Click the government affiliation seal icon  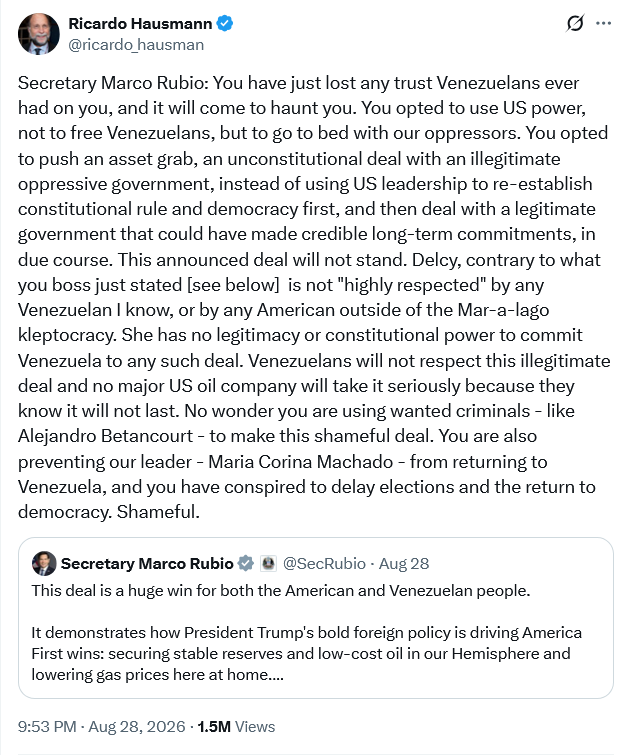tap(268, 563)
